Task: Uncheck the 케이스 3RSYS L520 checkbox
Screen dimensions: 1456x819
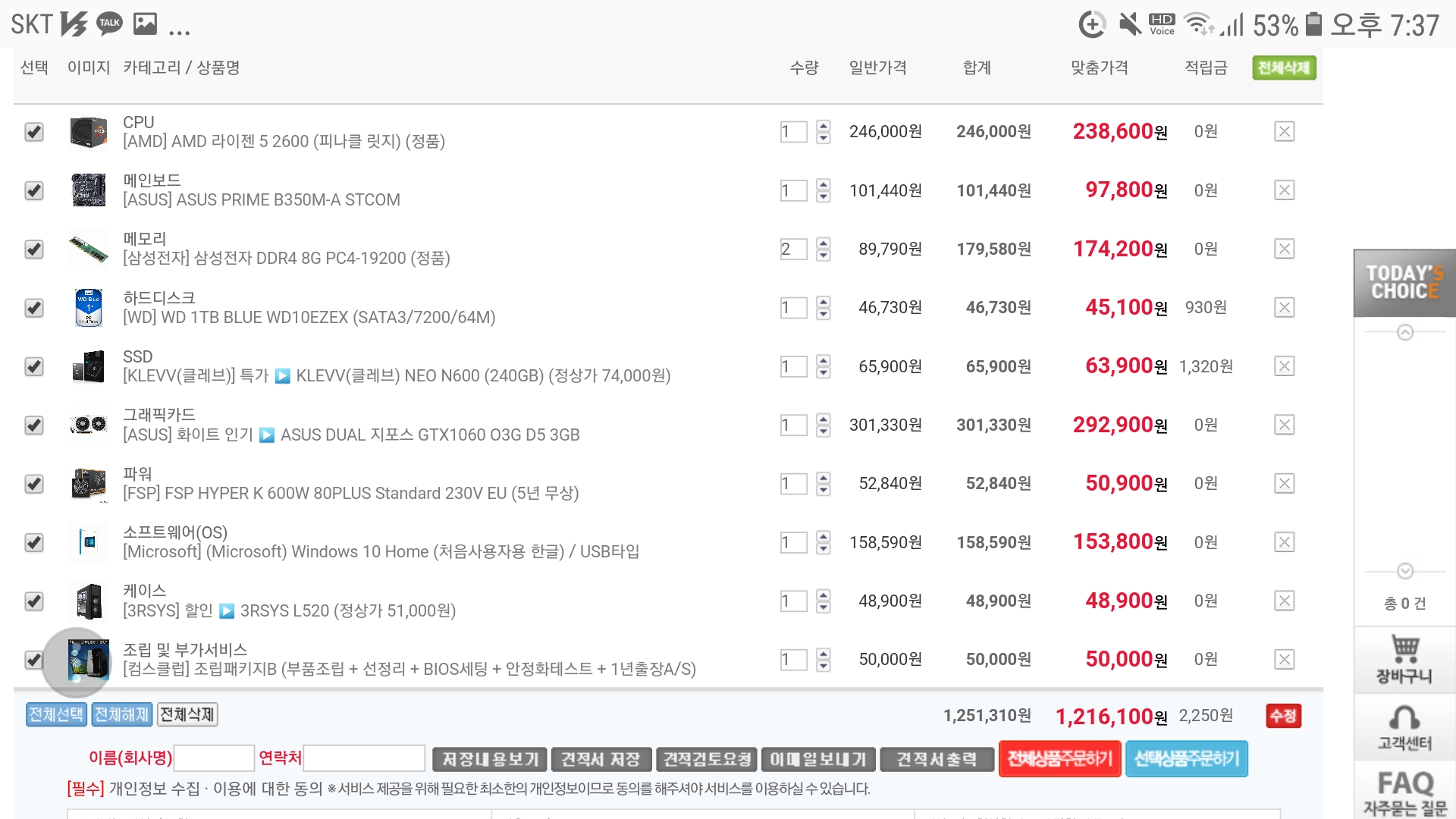Action: pos(34,601)
